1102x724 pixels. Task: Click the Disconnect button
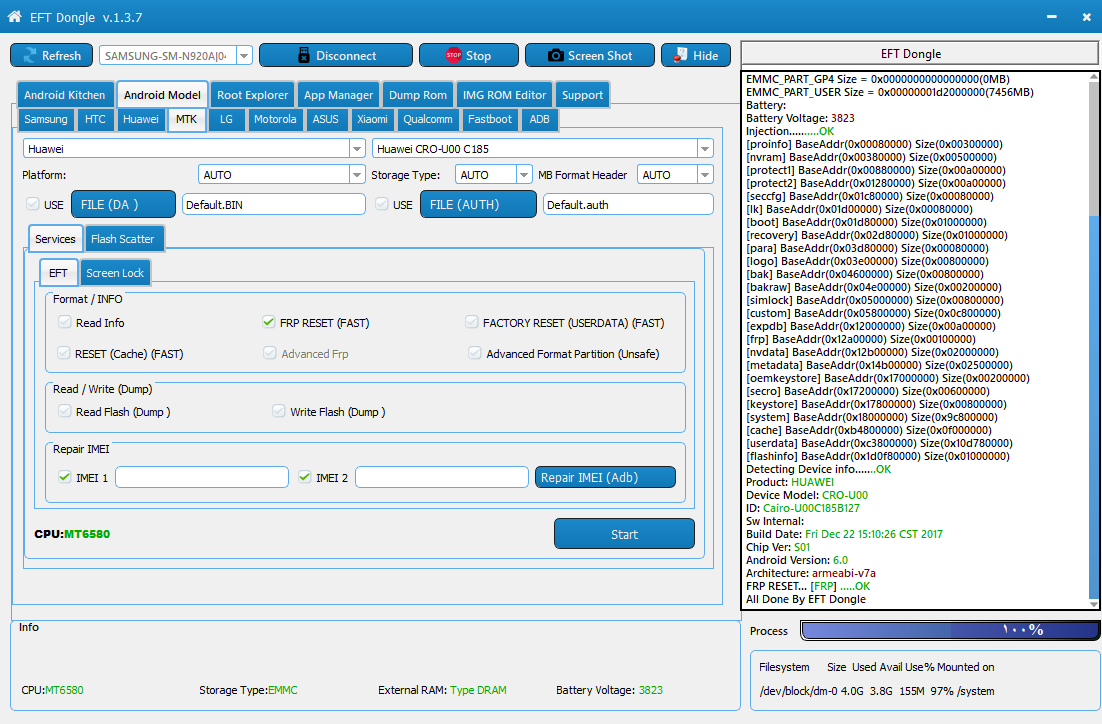(x=336, y=56)
